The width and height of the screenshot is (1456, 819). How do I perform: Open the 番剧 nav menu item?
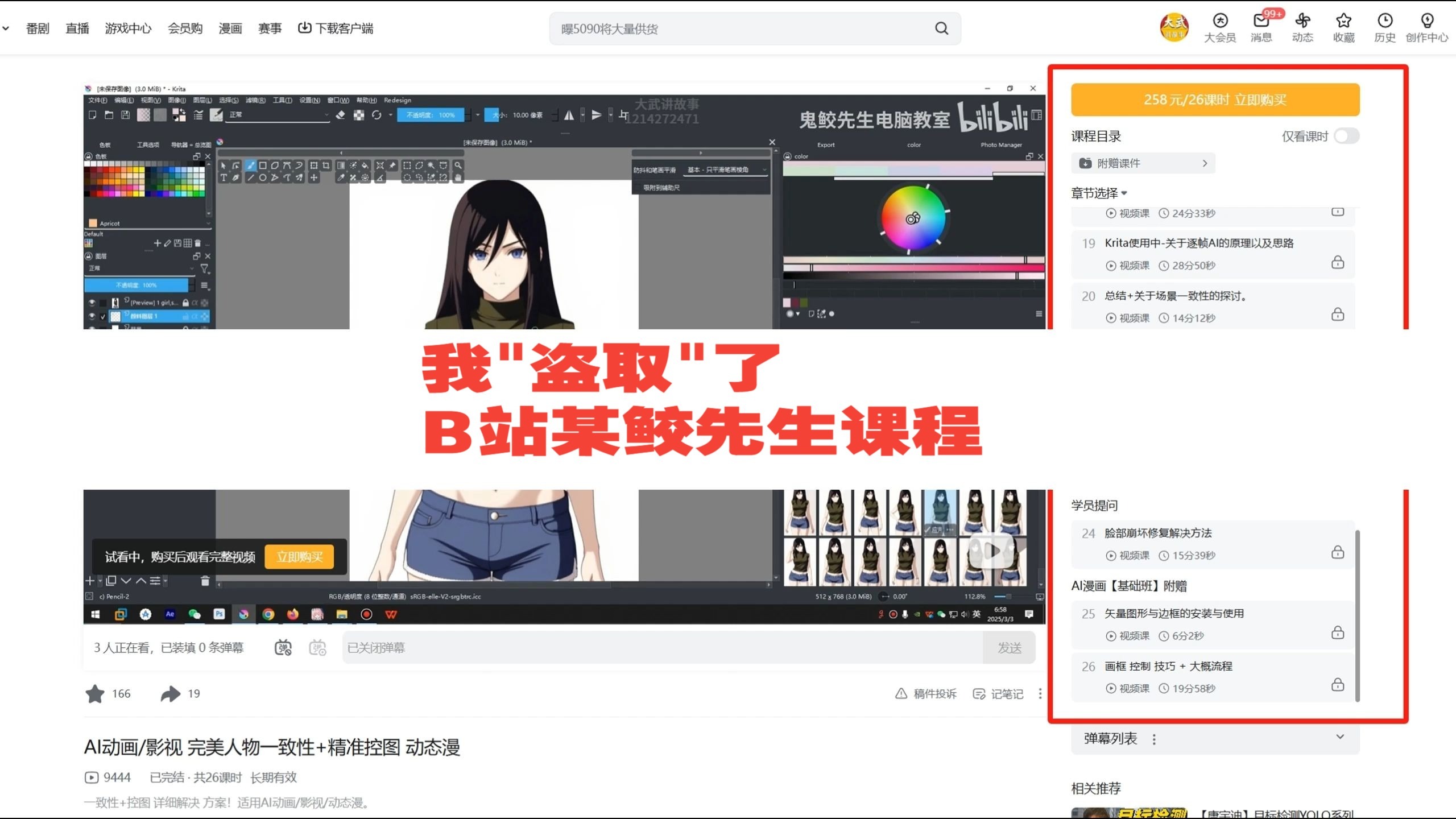pos(38,28)
